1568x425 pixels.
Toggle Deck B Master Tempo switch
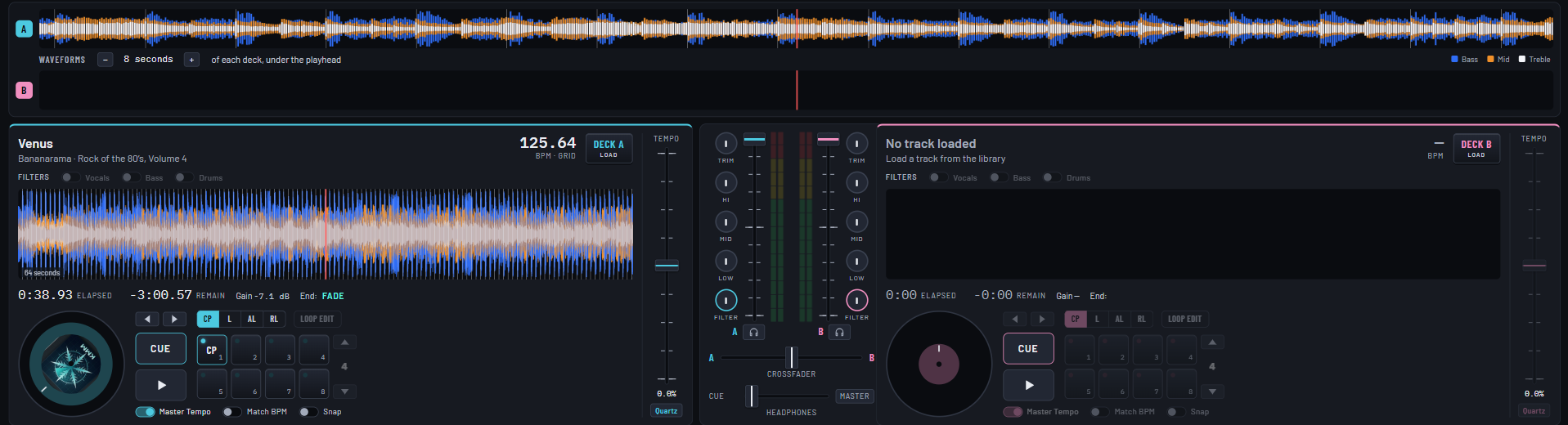[x=1013, y=412]
